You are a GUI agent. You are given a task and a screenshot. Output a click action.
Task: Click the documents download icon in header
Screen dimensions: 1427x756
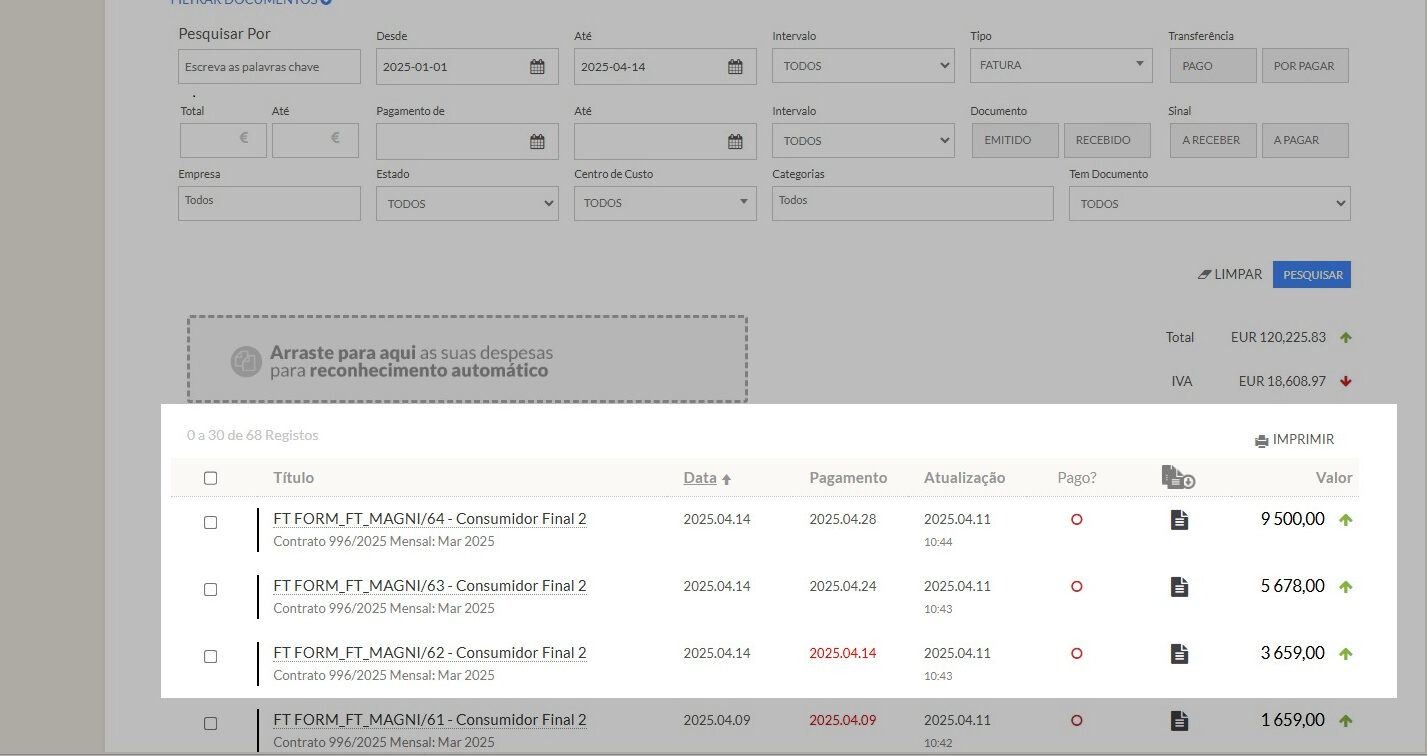tap(1178, 478)
